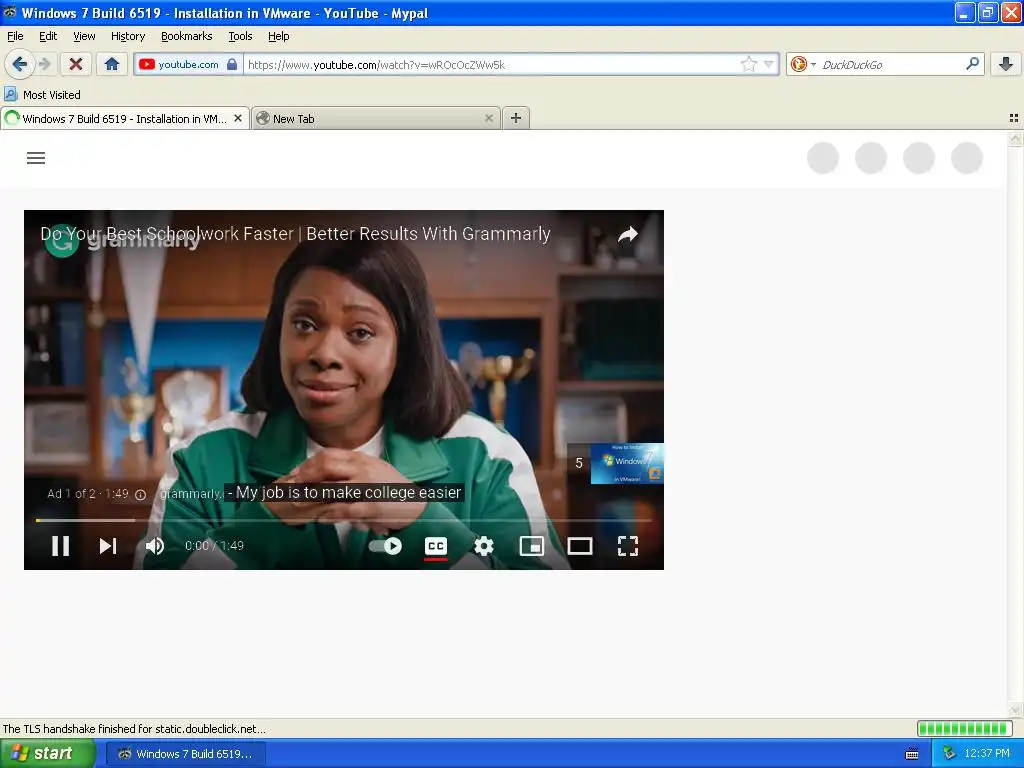
Task: Open the Tools menu
Action: point(240,36)
